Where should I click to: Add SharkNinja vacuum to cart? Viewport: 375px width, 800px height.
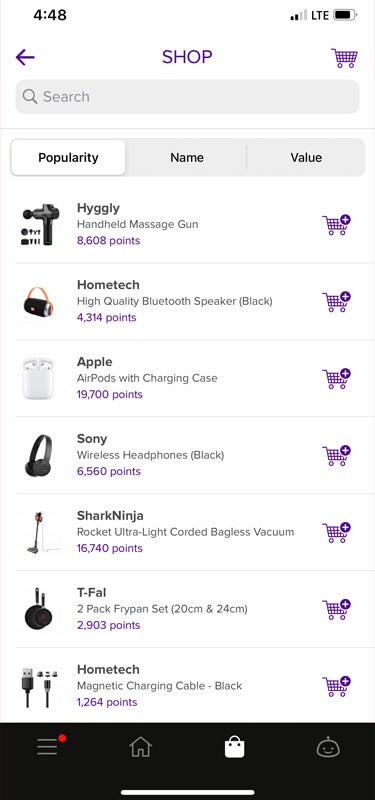tap(337, 533)
